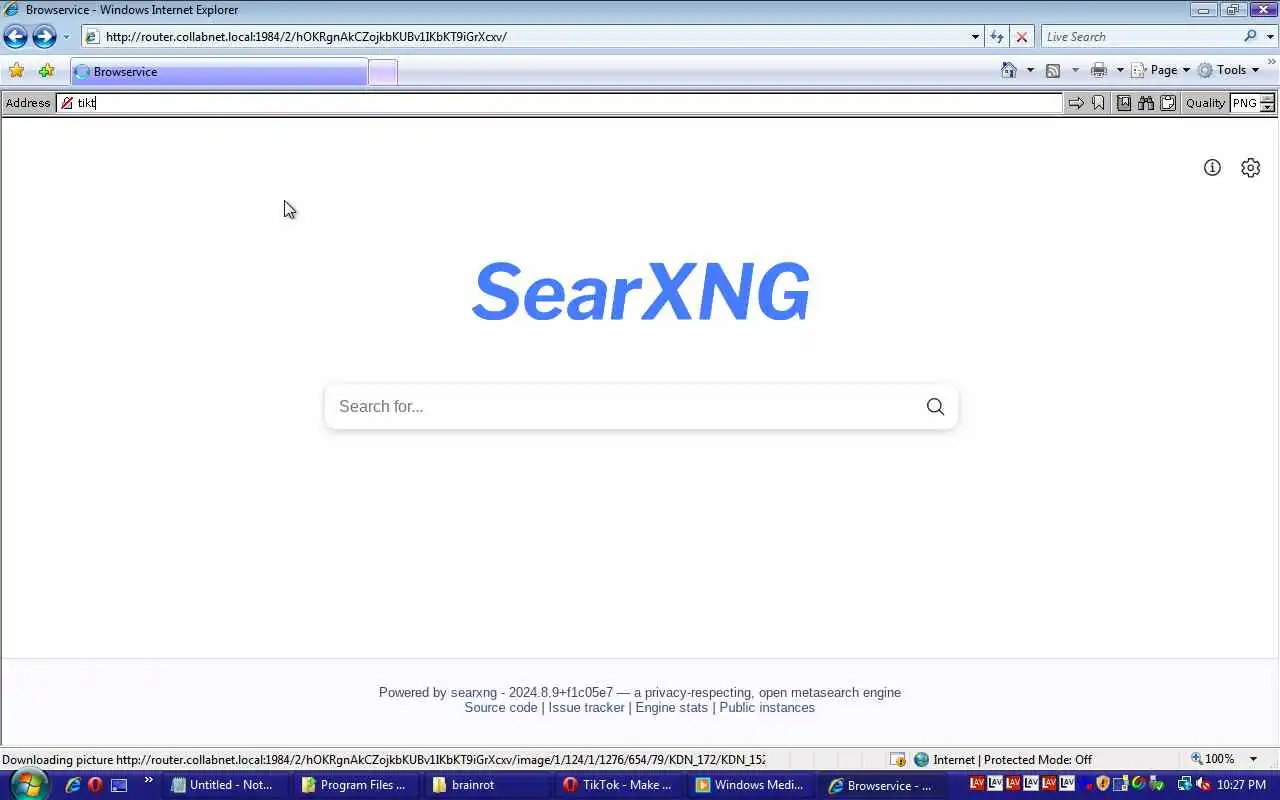Click the Show Desktop Quick Launch icon
This screenshot has height=800, width=1280.
pyautogui.click(x=119, y=785)
